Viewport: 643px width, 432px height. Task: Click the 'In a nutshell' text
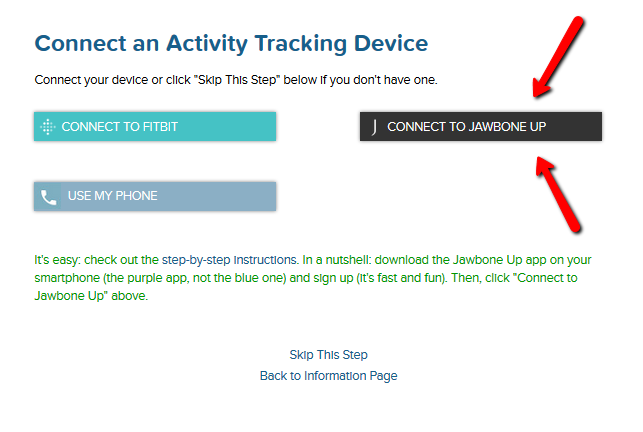pos(336,260)
